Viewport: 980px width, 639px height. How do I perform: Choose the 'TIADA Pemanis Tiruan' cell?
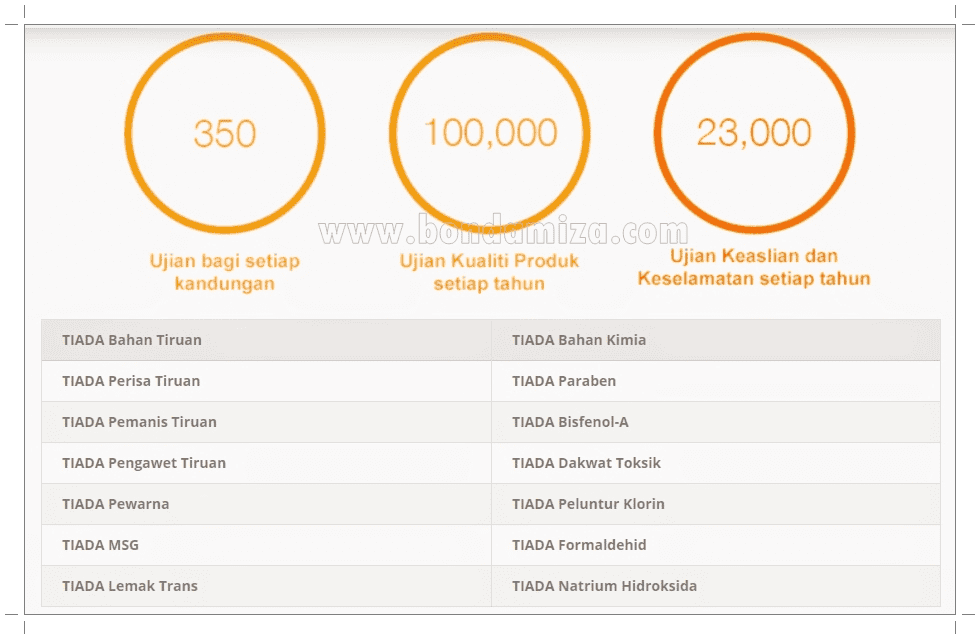click(x=139, y=422)
